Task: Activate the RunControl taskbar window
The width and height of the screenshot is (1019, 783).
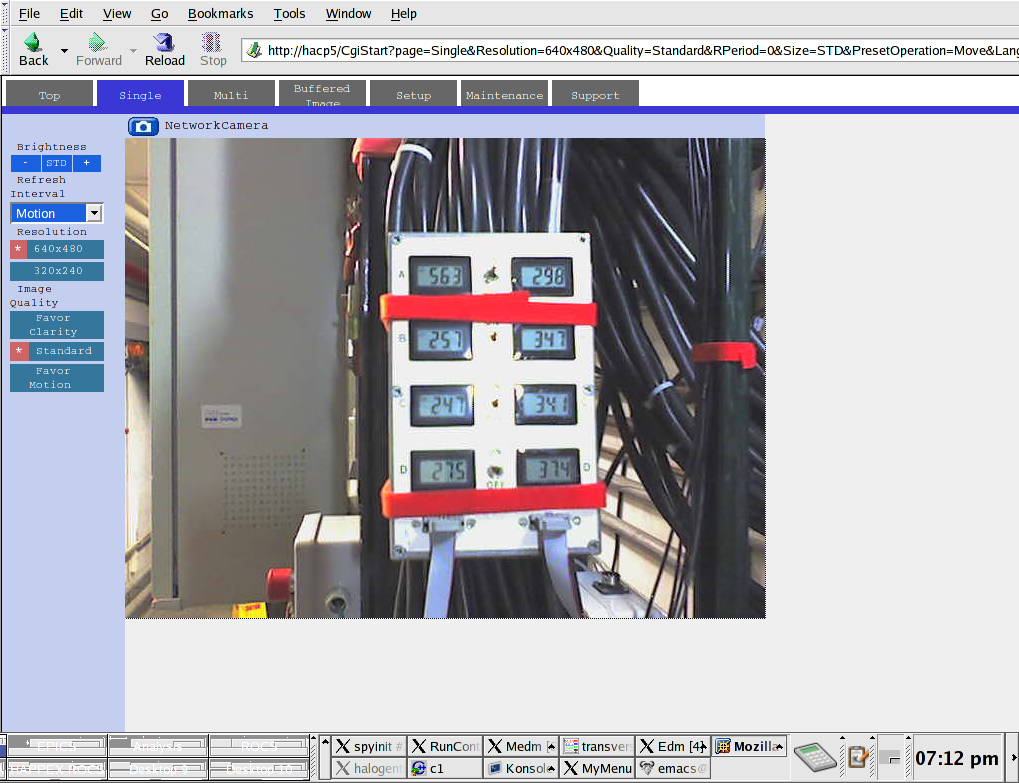Action: pyautogui.click(x=446, y=747)
